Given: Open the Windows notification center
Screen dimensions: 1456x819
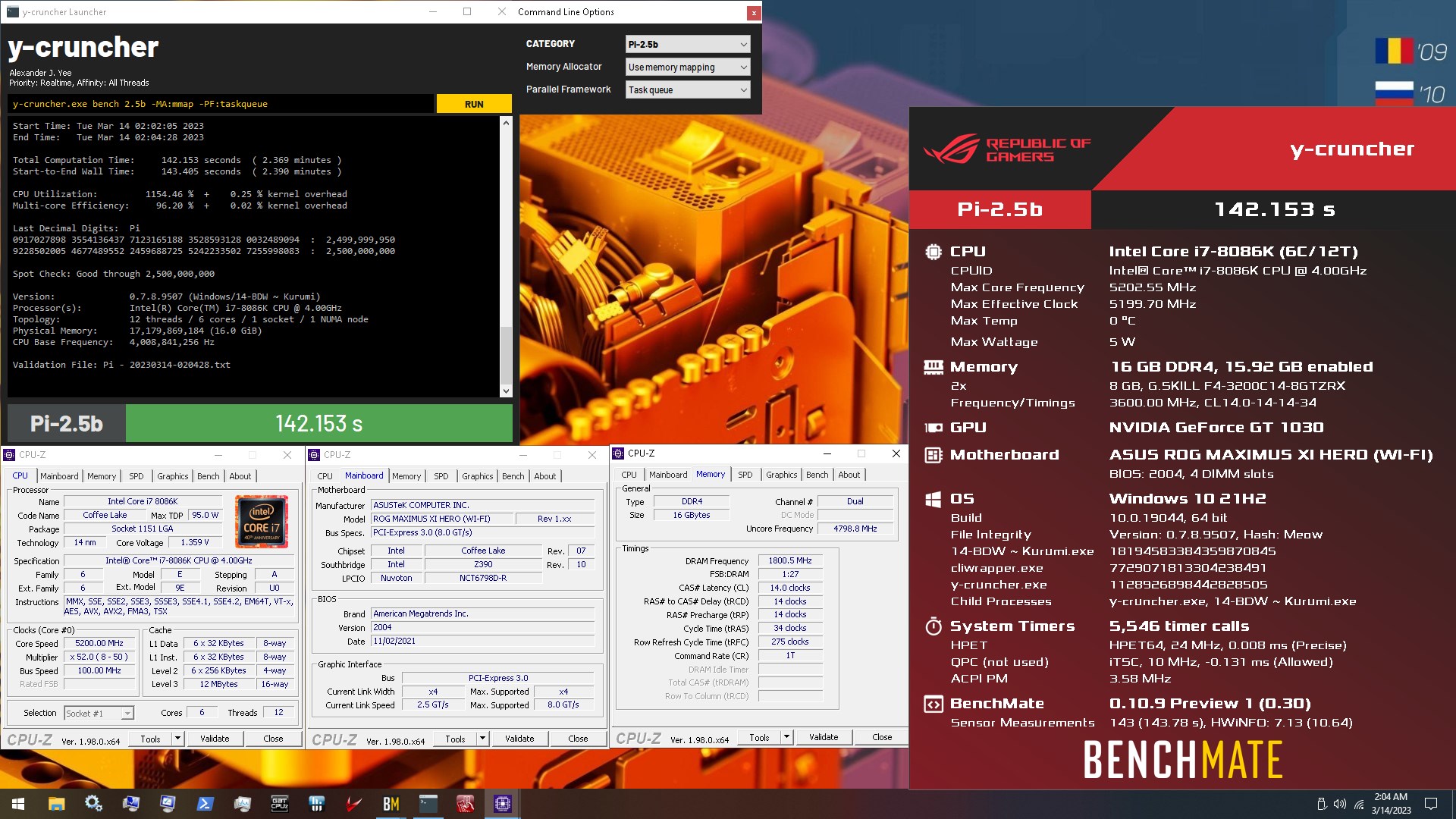Looking at the screenshot, I should coord(1431,804).
